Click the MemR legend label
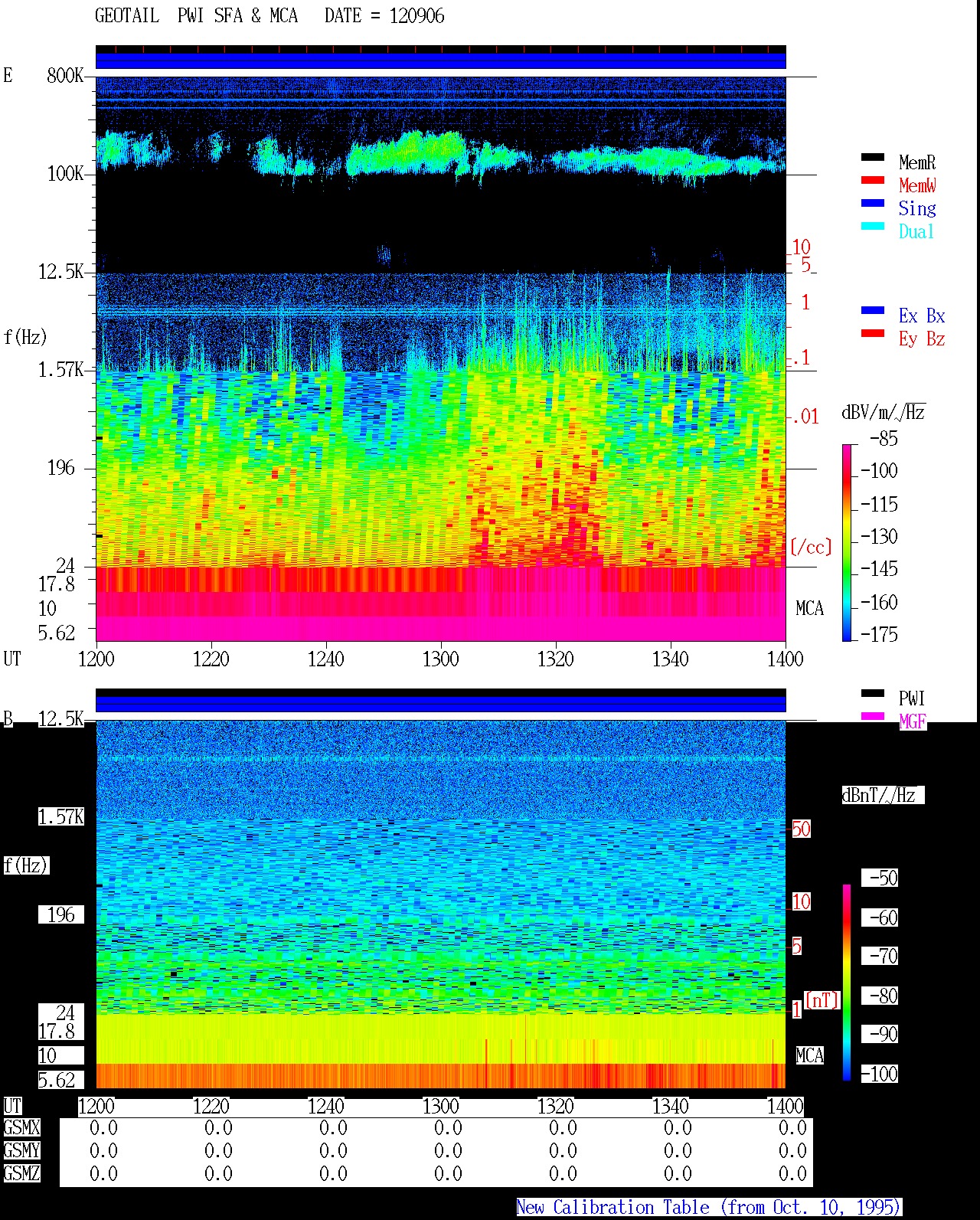 (x=917, y=162)
